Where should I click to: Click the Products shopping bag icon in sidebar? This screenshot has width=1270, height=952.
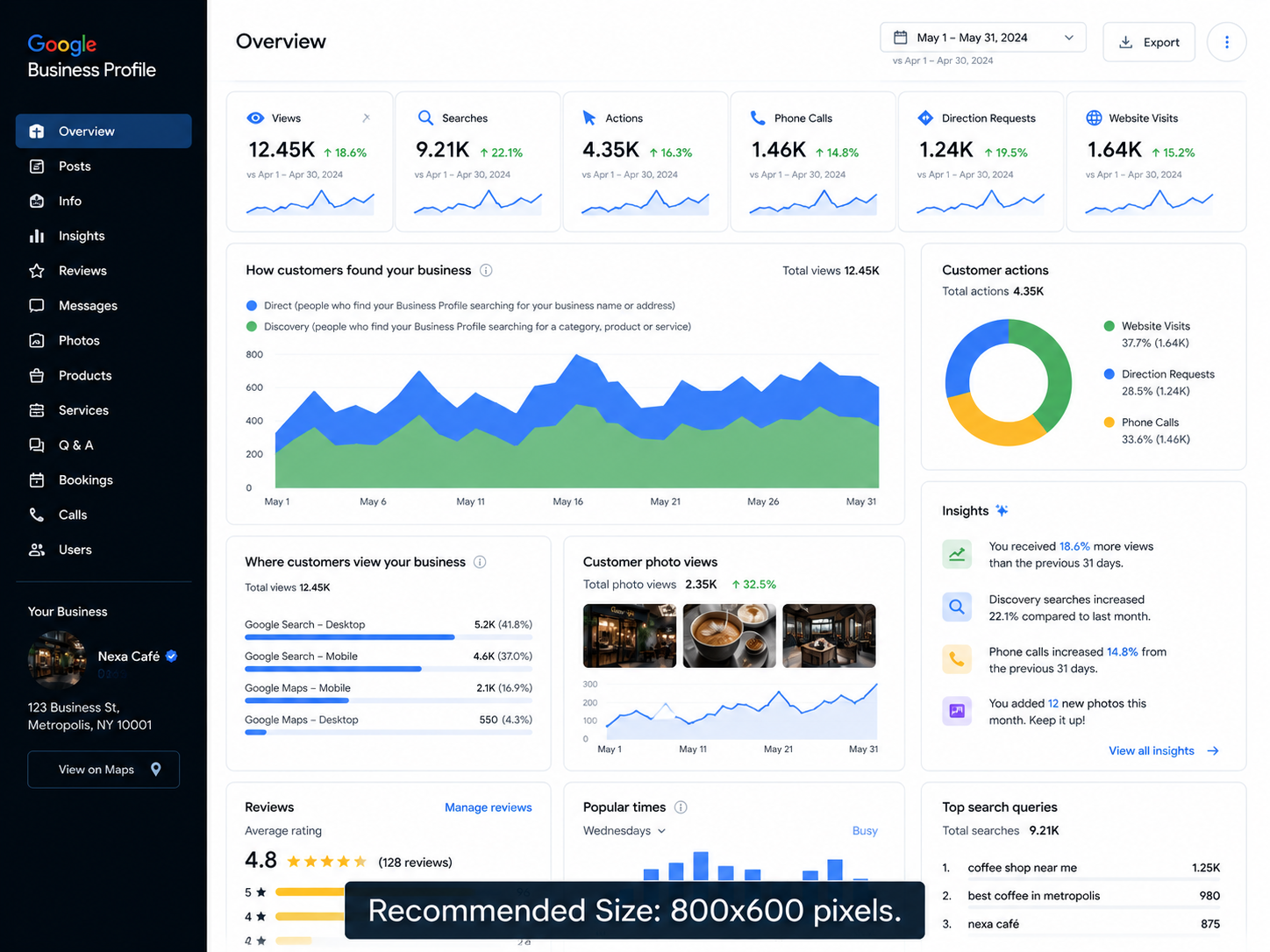click(x=37, y=375)
